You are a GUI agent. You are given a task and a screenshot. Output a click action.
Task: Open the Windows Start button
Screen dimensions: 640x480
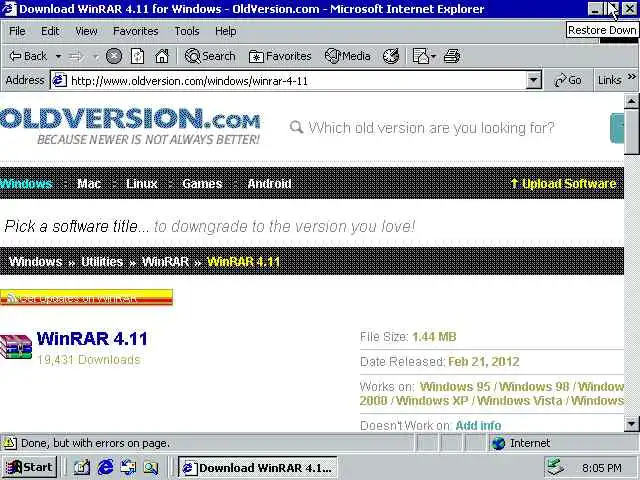click(29, 467)
